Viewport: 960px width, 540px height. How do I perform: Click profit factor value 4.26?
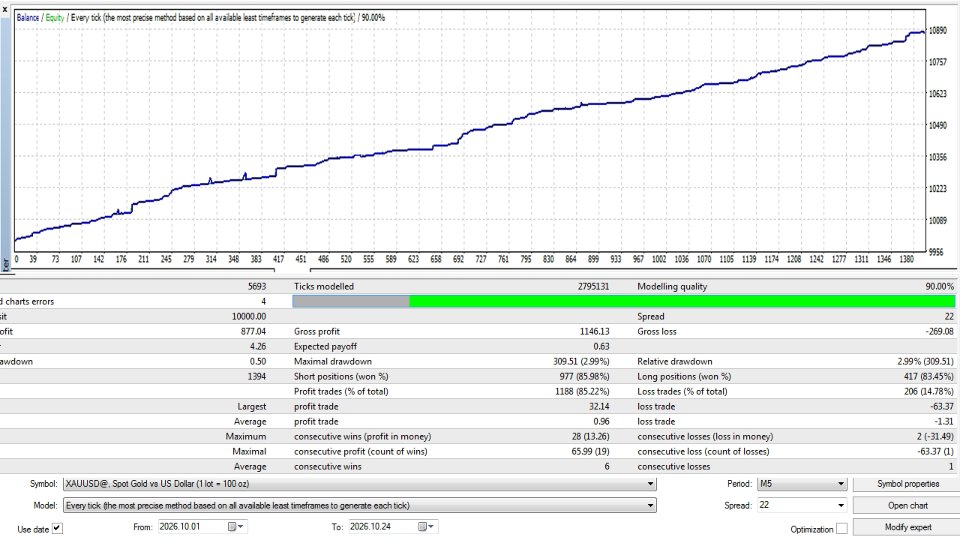coord(258,347)
